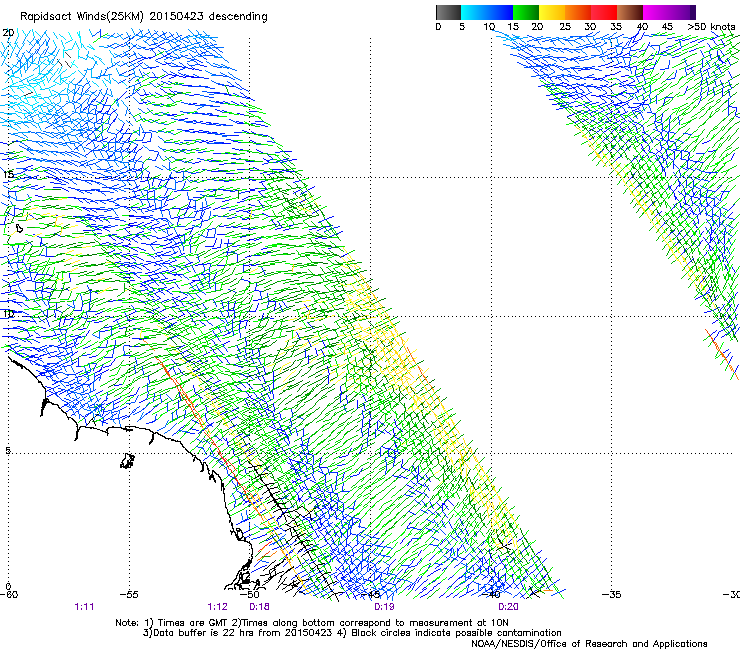Click the purple time label '1:12'
This screenshot has height=650, width=740.
point(217,607)
